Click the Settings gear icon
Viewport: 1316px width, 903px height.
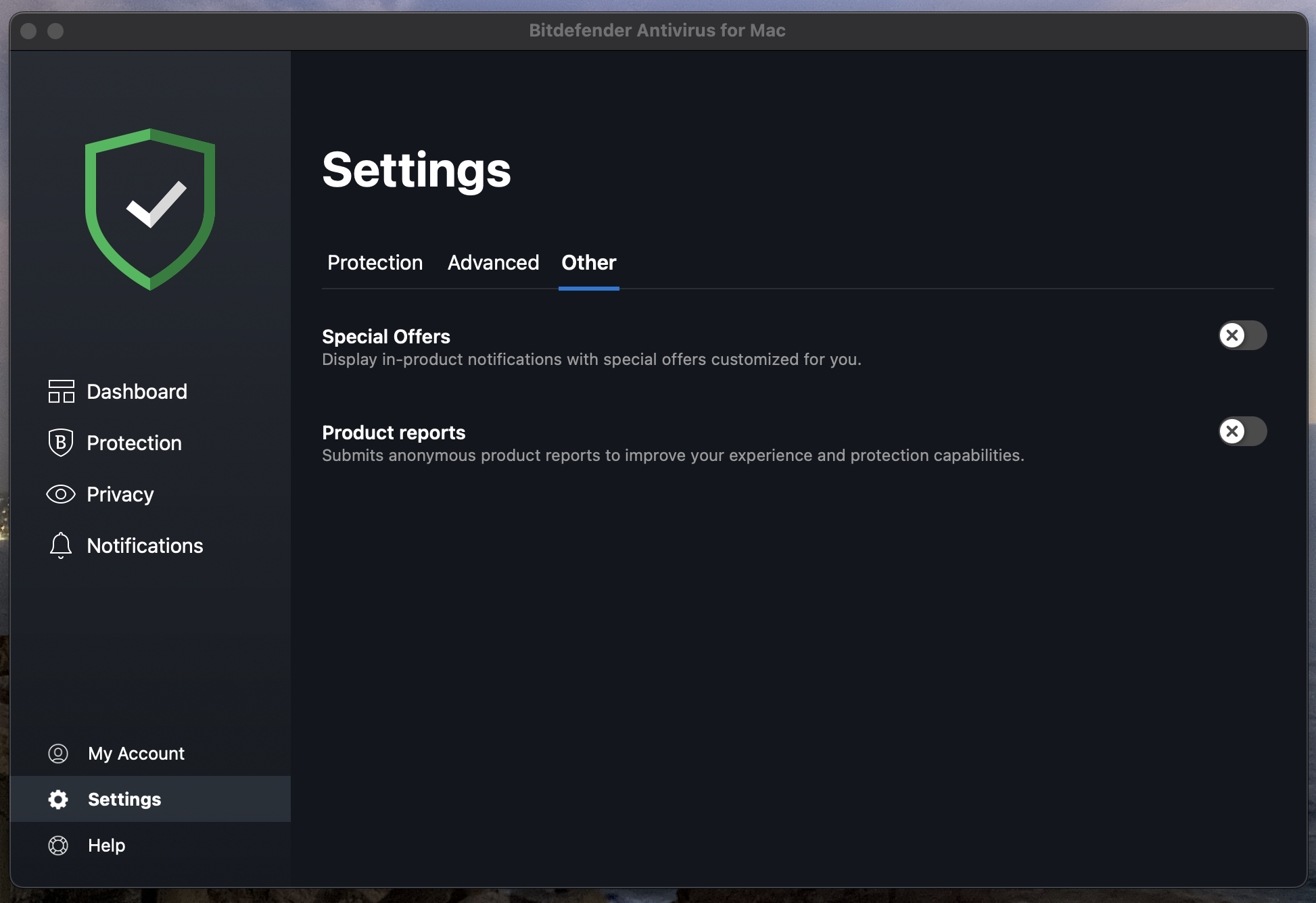pyautogui.click(x=58, y=799)
